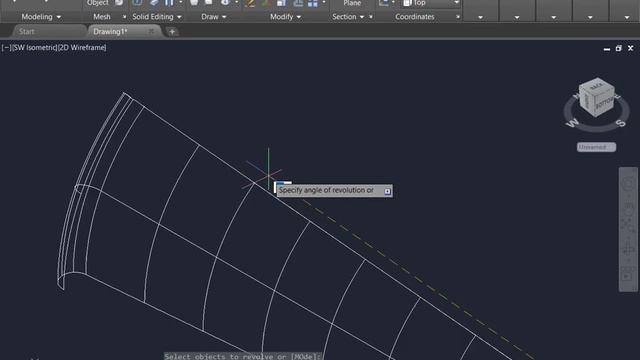
Task: Open the Mesh panel dialog launcher arrow
Action: point(124,17)
